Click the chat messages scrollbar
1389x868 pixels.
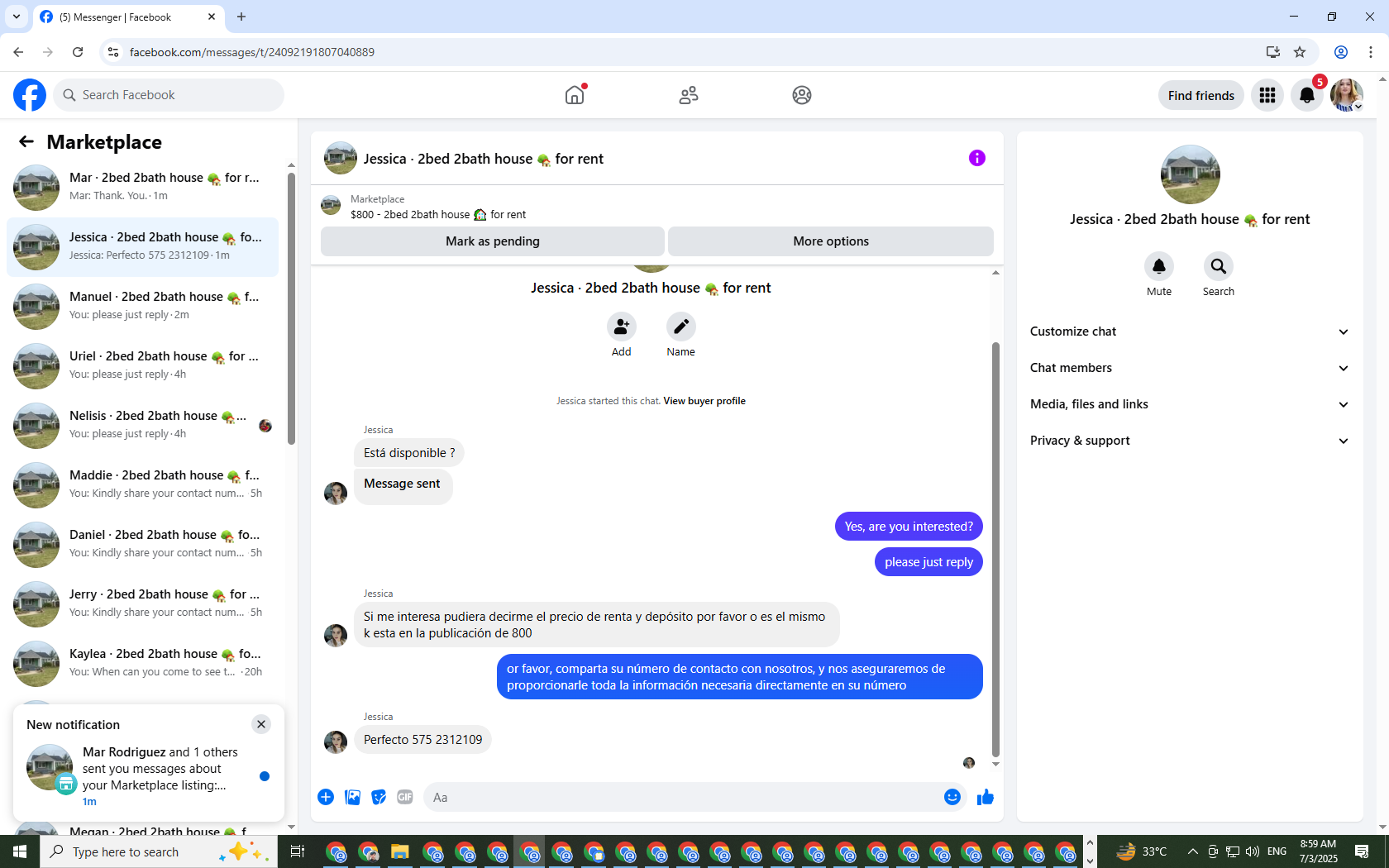click(995, 549)
